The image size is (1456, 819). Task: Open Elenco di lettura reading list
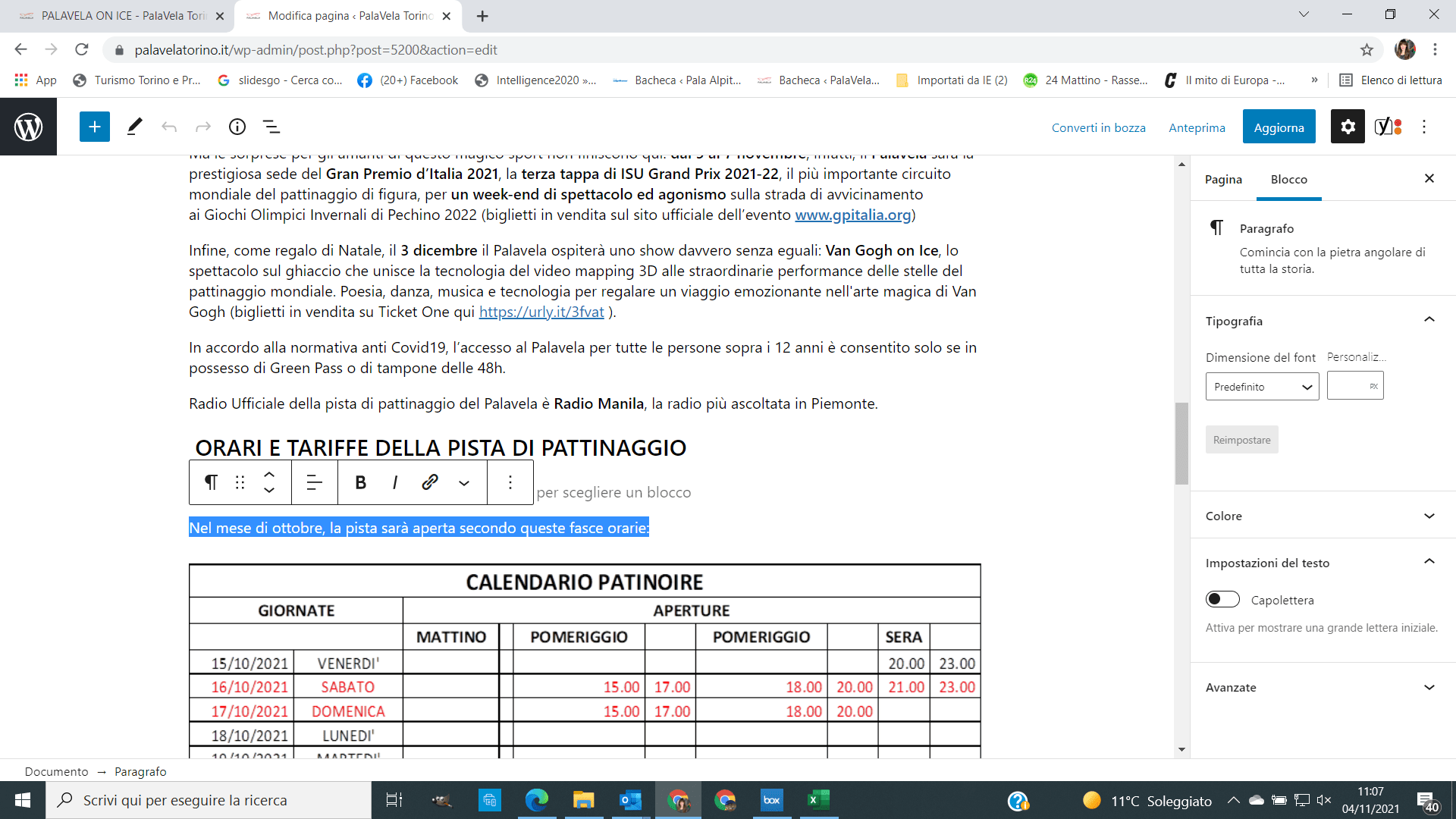pyautogui.click(x=1390, y=80)
